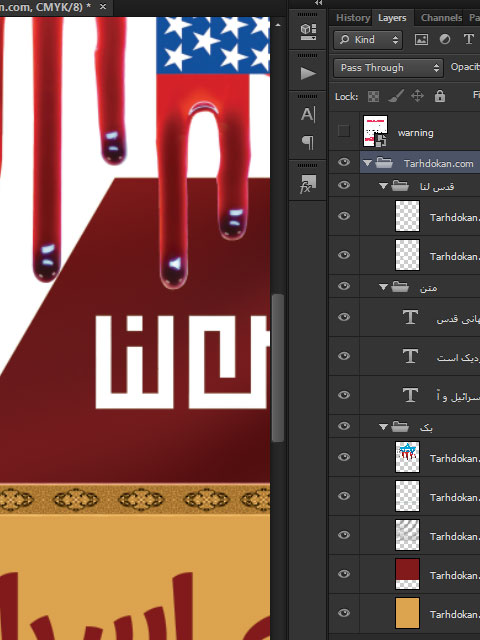480x640 pixels.
Task: Hide the متن group
Action: pyautogui.click(x=344, y=286)
